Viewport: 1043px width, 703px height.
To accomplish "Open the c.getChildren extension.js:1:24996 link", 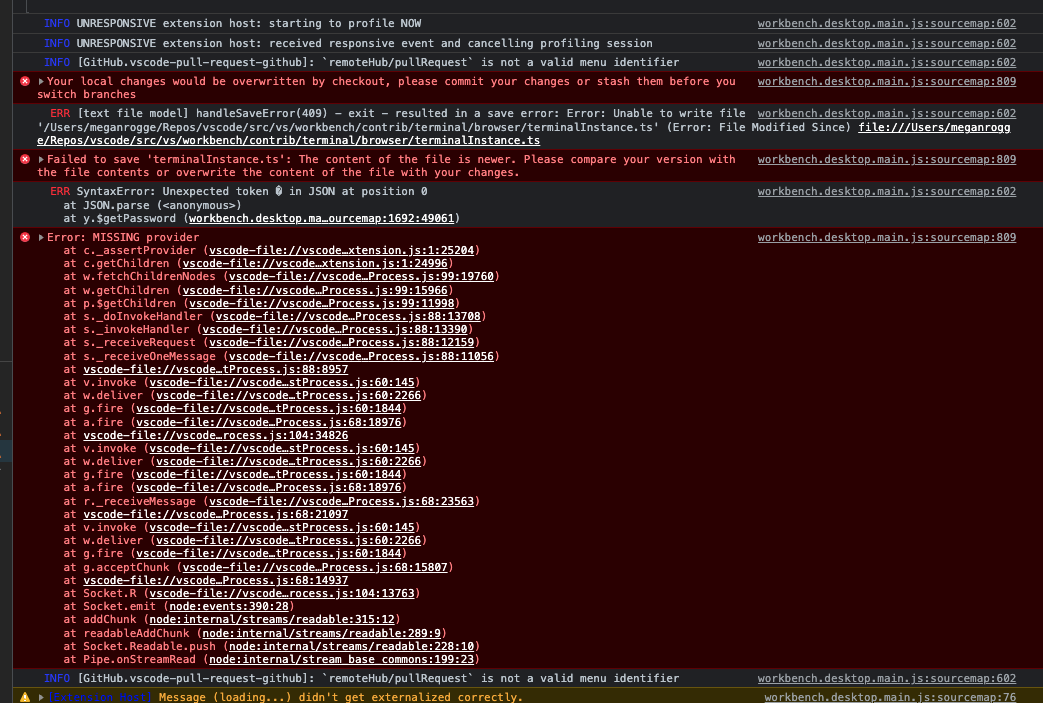I will (315, 264).
